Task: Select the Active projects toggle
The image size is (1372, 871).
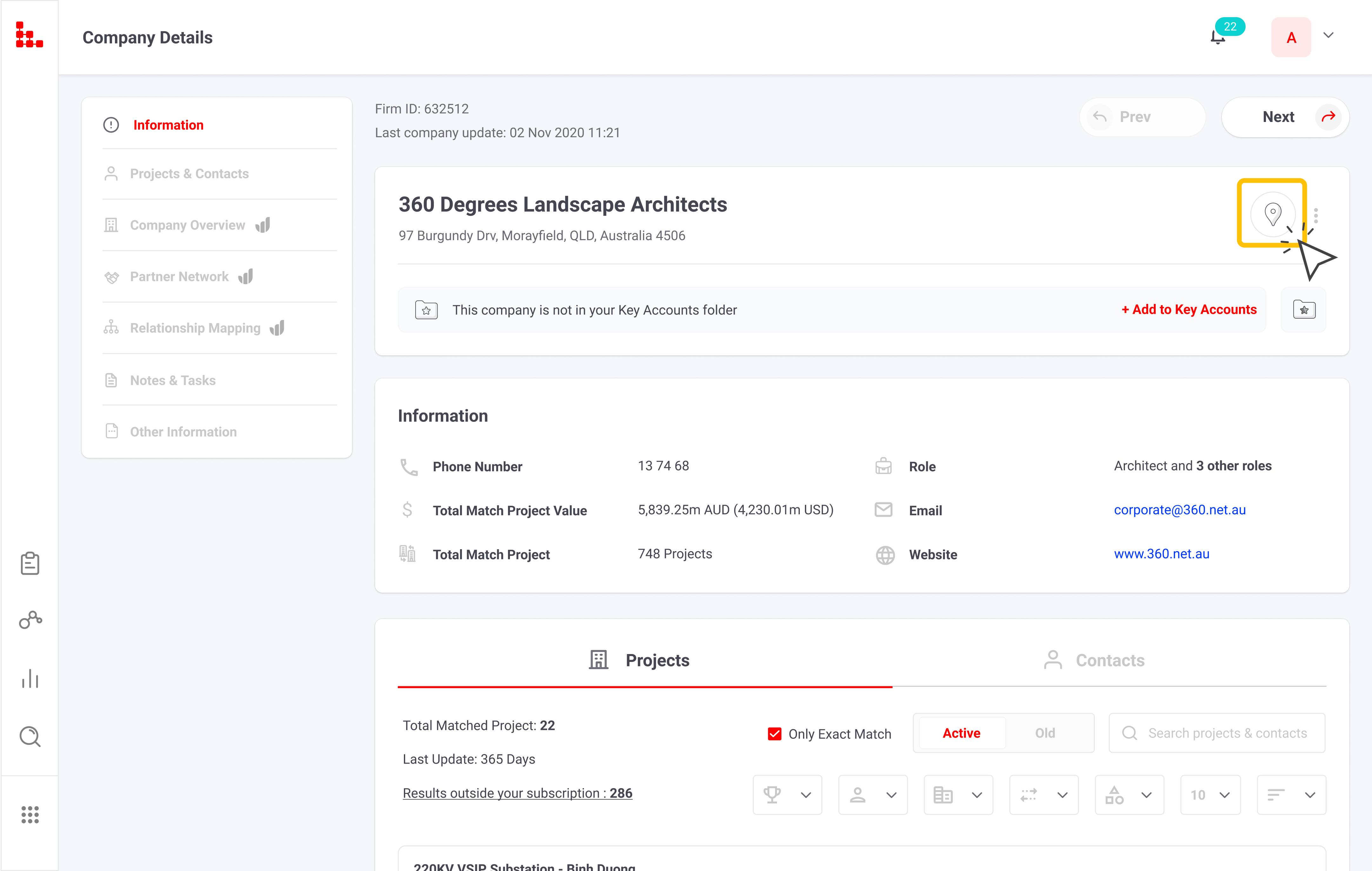Action: 960,733
